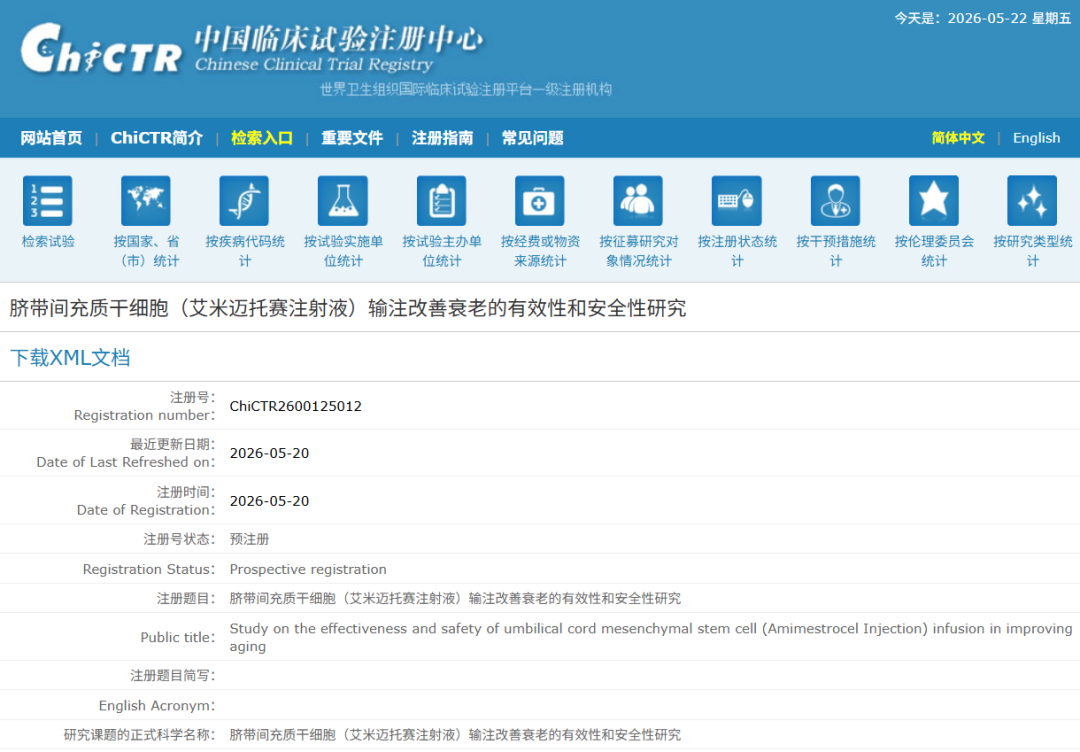Click the 预注册 status value
1080x752 pixels.
pyautogui.click(x=249, y=539)
